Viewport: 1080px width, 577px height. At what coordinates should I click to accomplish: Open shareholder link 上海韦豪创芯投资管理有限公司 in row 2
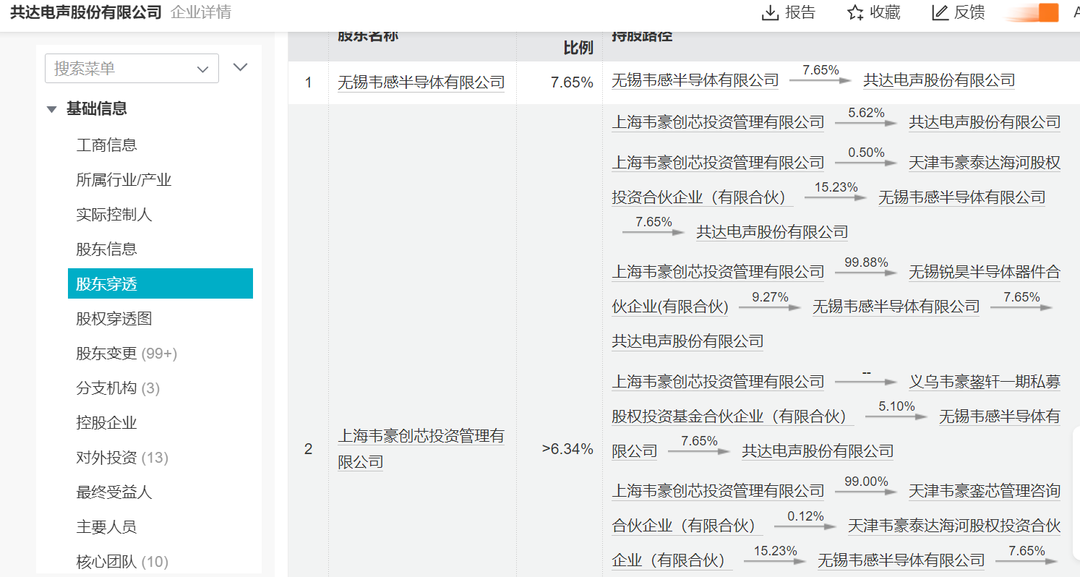pyautogui.click(x=421, y=448)
